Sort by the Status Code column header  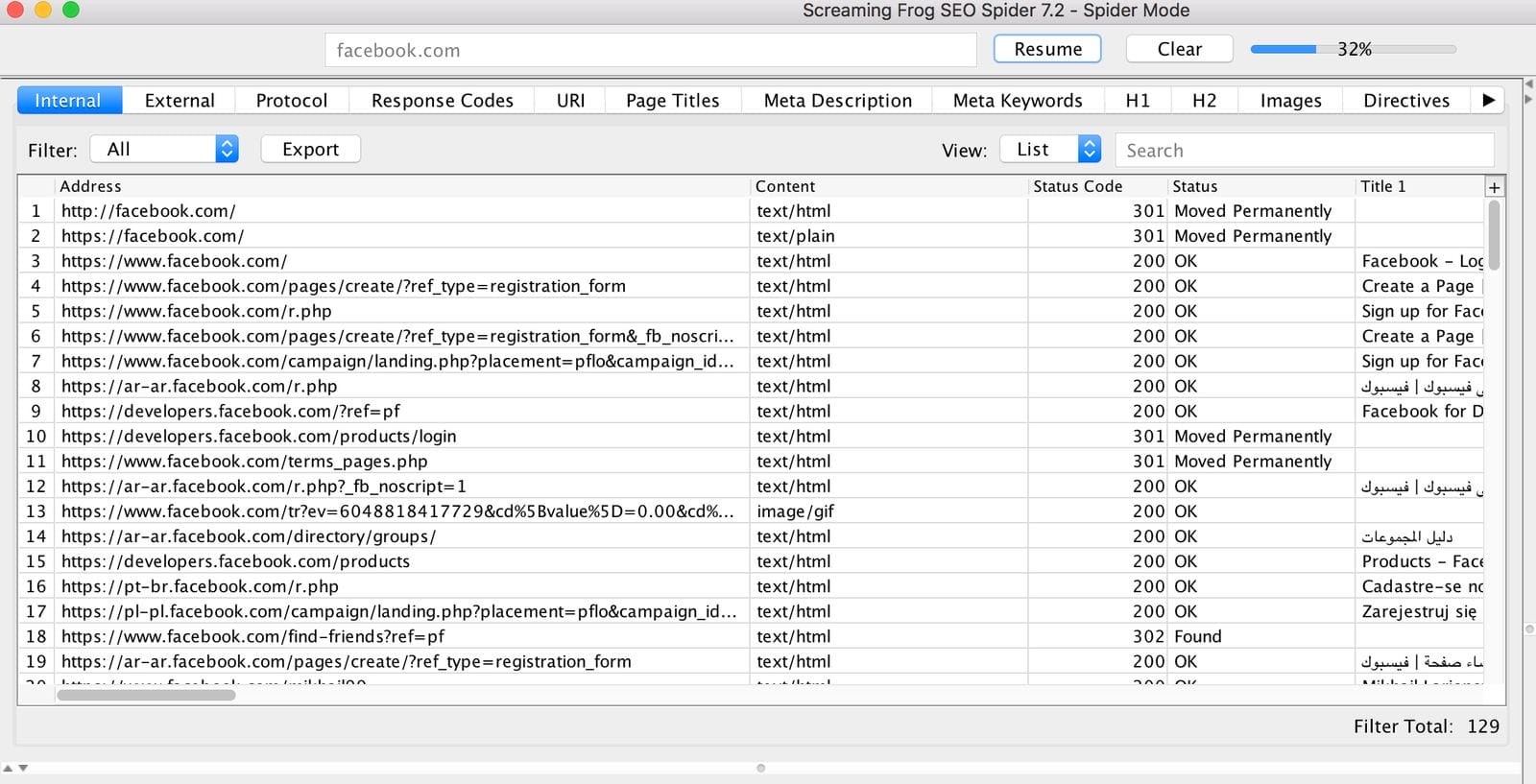[1077, 186]
